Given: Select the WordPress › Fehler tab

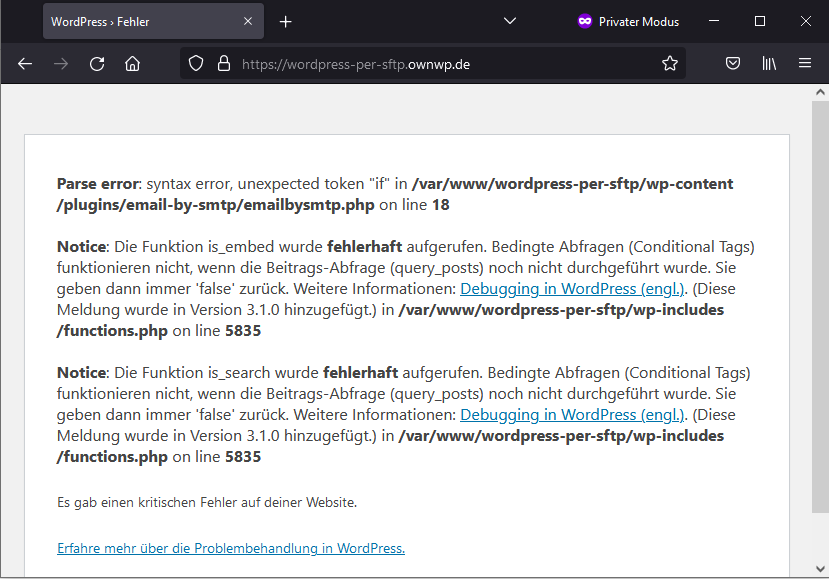Looking at the screenshot, I should [x=153, y=21].
